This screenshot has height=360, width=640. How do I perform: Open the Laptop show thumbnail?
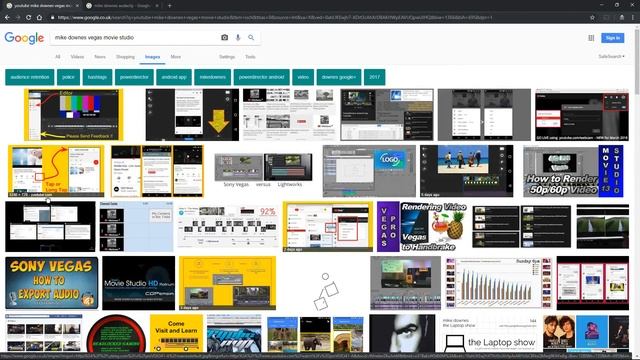(489, 333)
